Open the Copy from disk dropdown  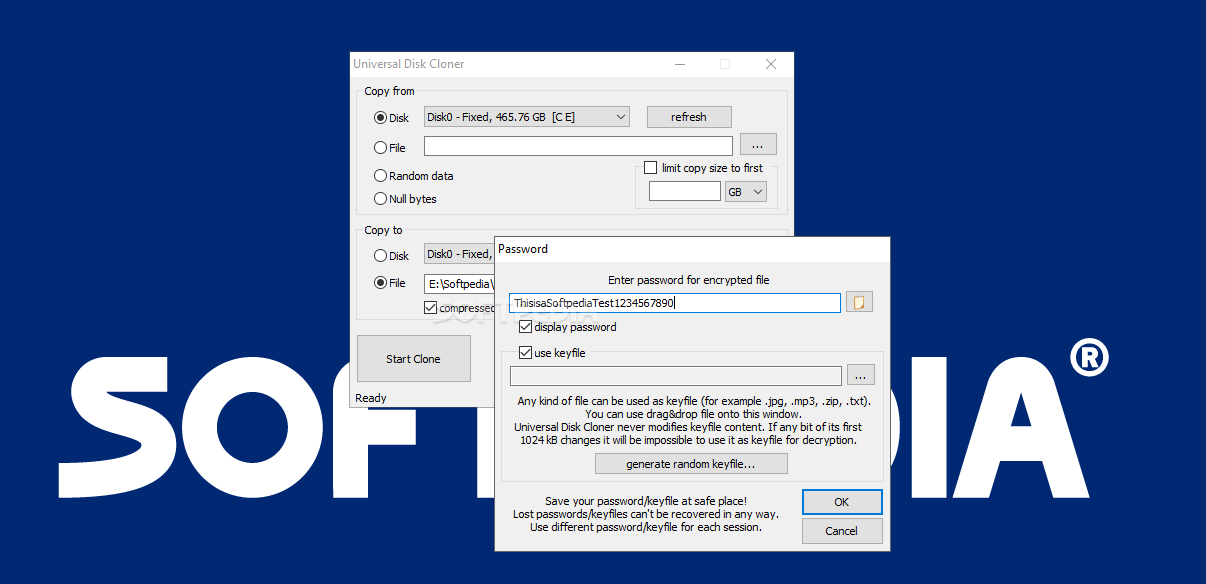(527, 117)
